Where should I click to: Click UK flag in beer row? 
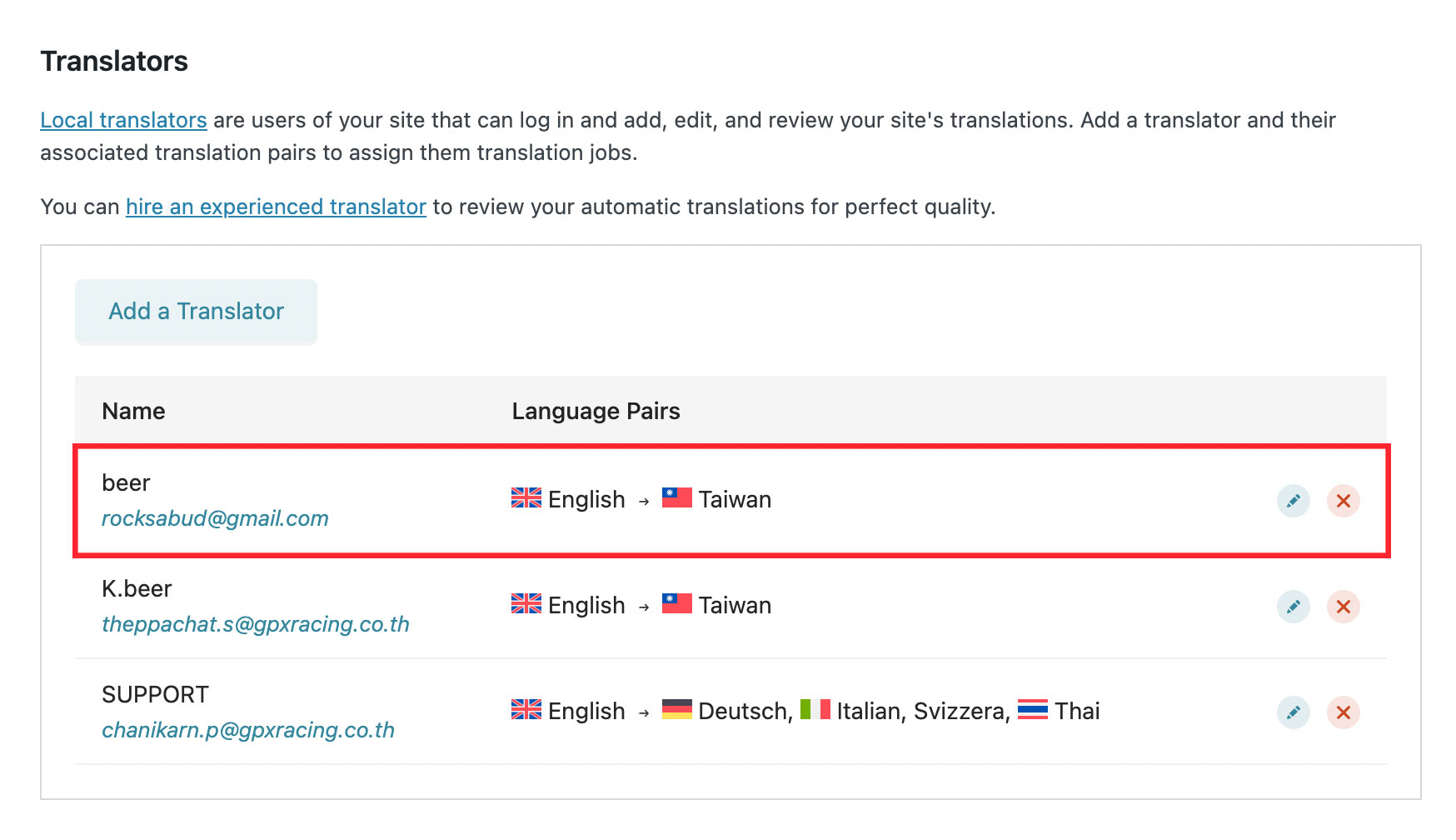coord(526,497)
